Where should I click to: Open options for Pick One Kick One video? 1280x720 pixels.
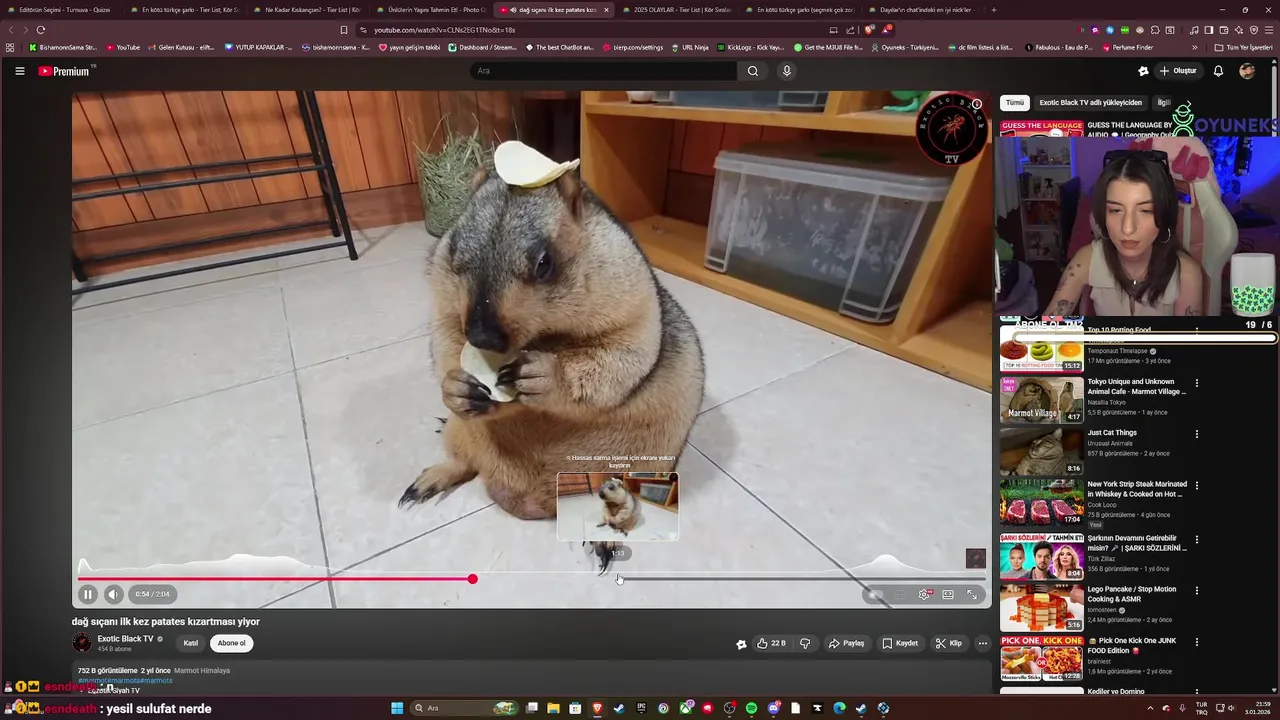(x=1196, y=642)
